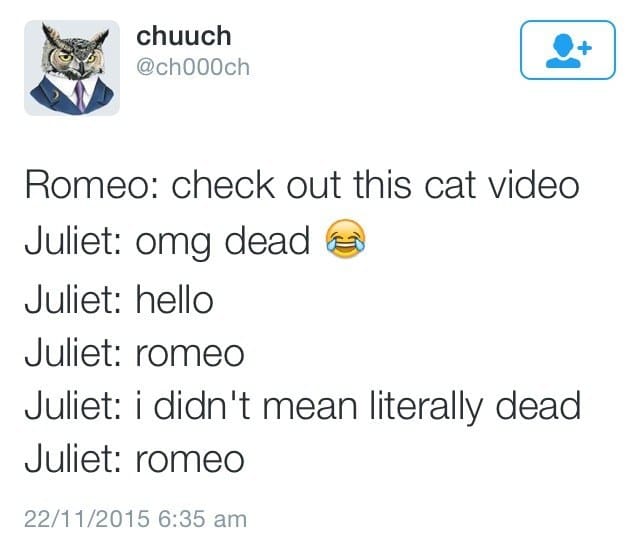Click the follow user button
Viewport: 640px width, 545px height.
pos(567,50)
